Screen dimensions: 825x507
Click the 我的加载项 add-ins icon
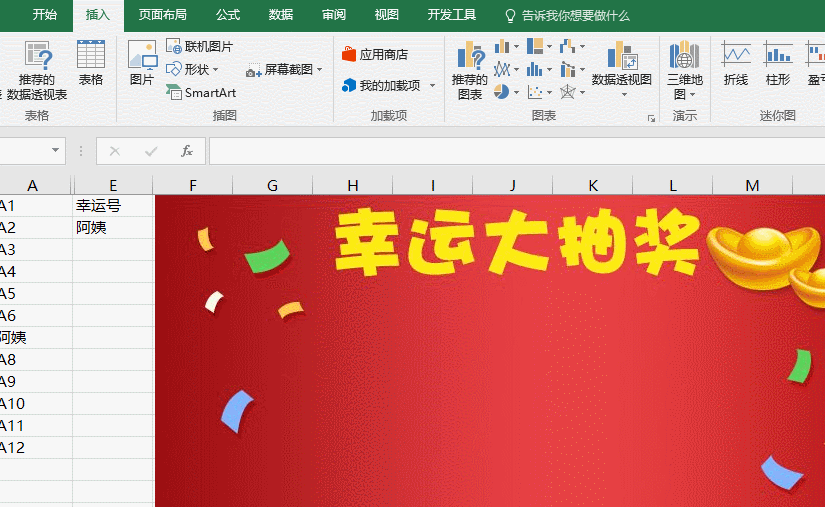(x=348, y=85)
